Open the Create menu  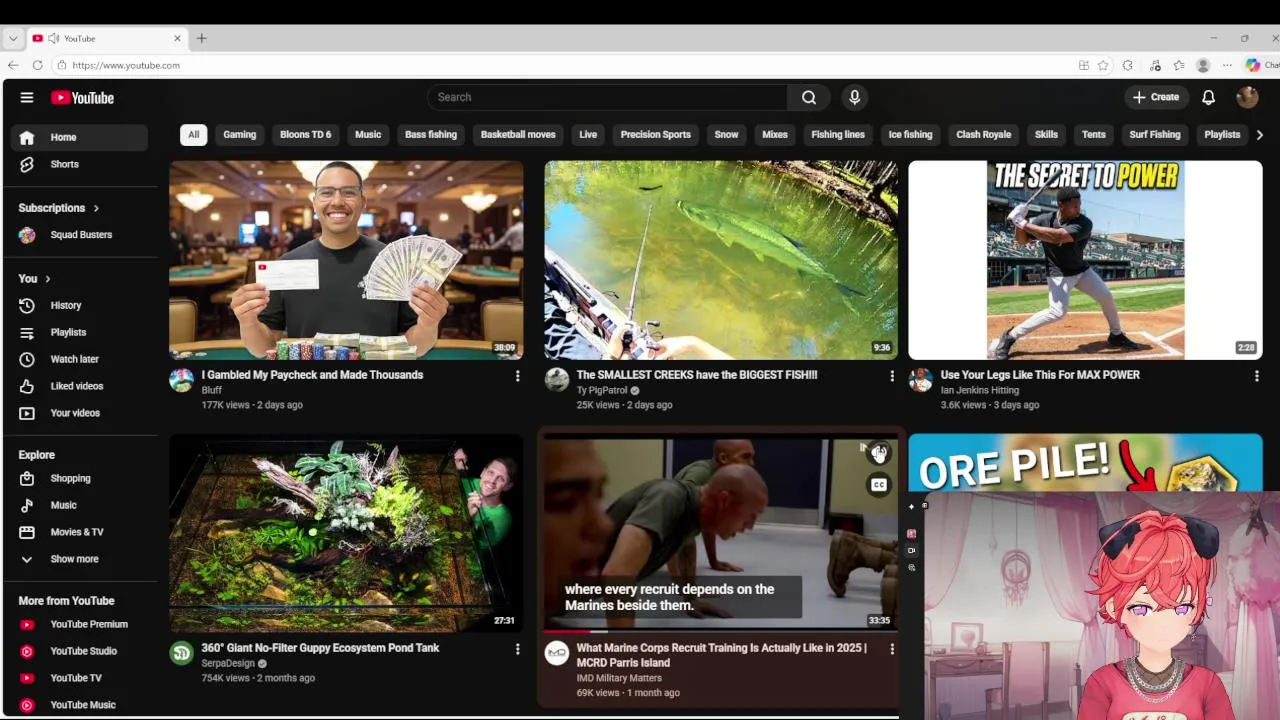click(1156, 97)
